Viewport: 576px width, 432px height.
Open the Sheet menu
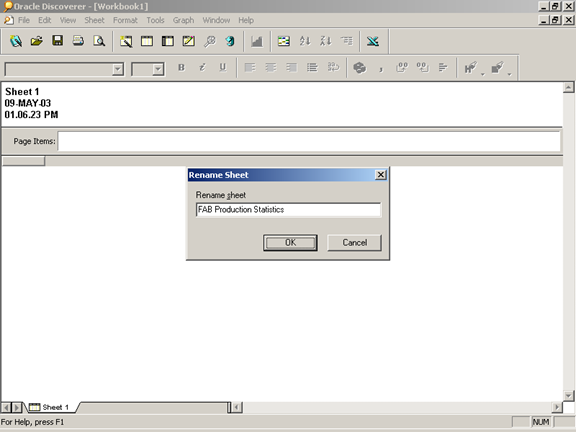tap(94, 20)
